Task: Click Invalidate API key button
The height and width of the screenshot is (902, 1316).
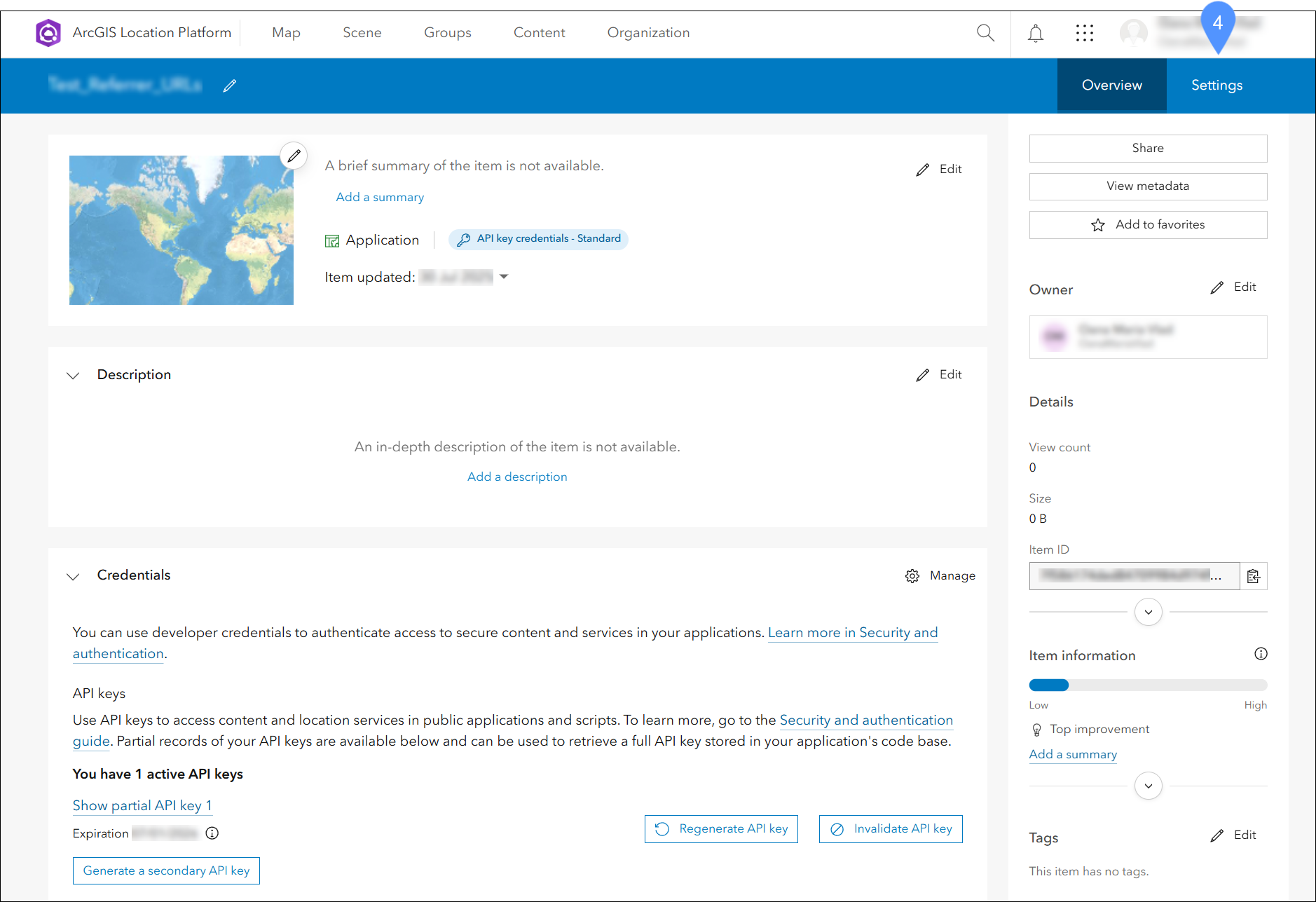Action: point(891,829)
